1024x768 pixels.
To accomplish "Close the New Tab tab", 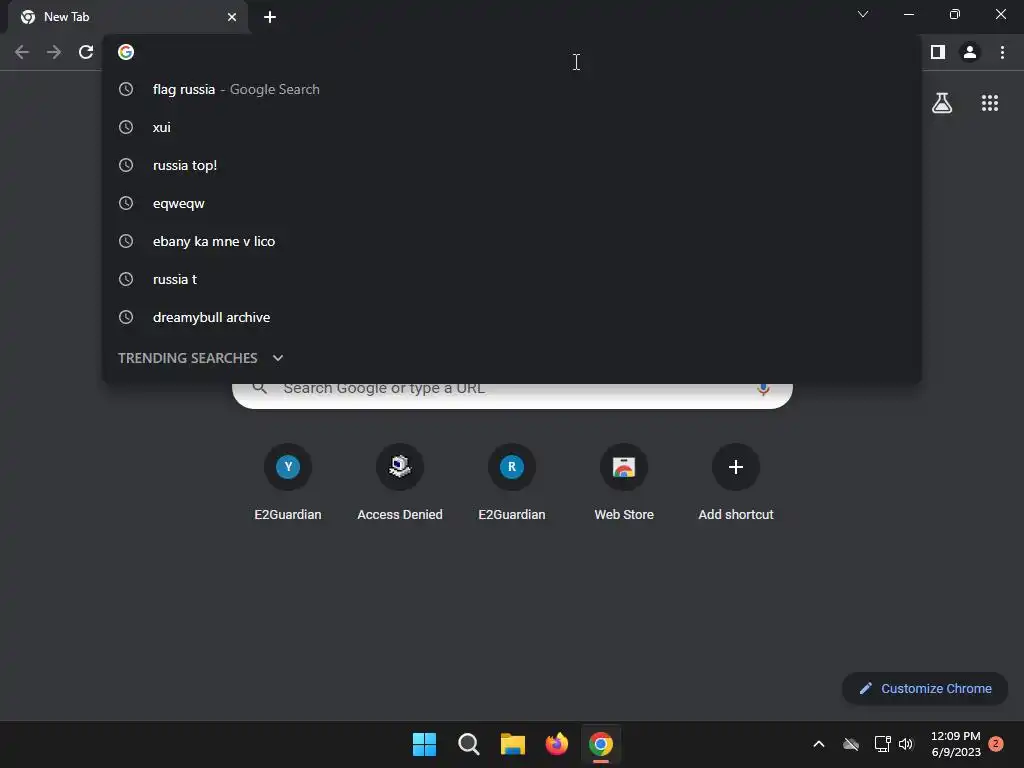I will [x=232, y=17].
